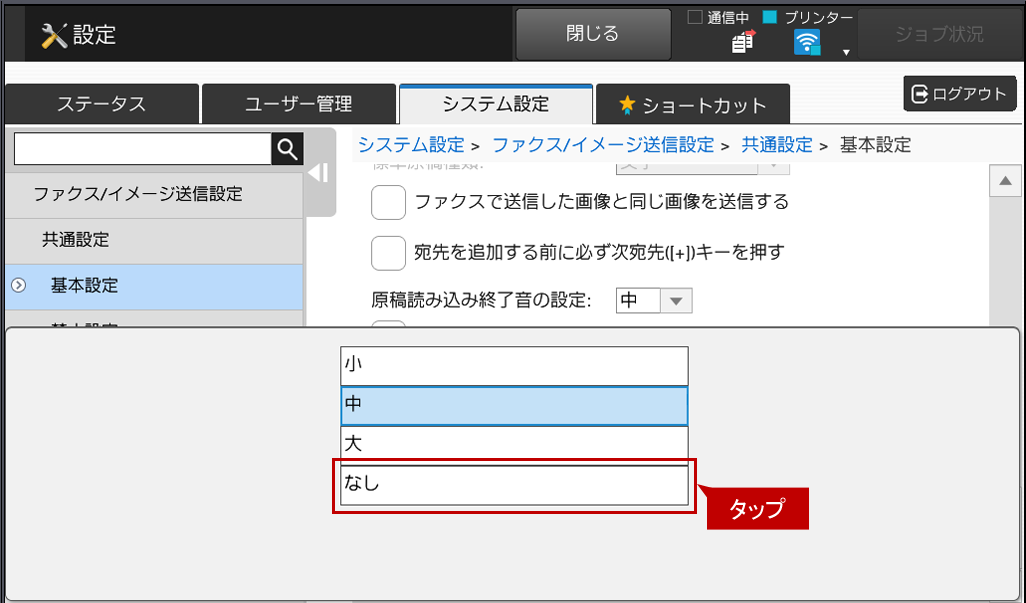Select なし from the volume list
Screen dimensions: 1026x603
click(514, 485)
